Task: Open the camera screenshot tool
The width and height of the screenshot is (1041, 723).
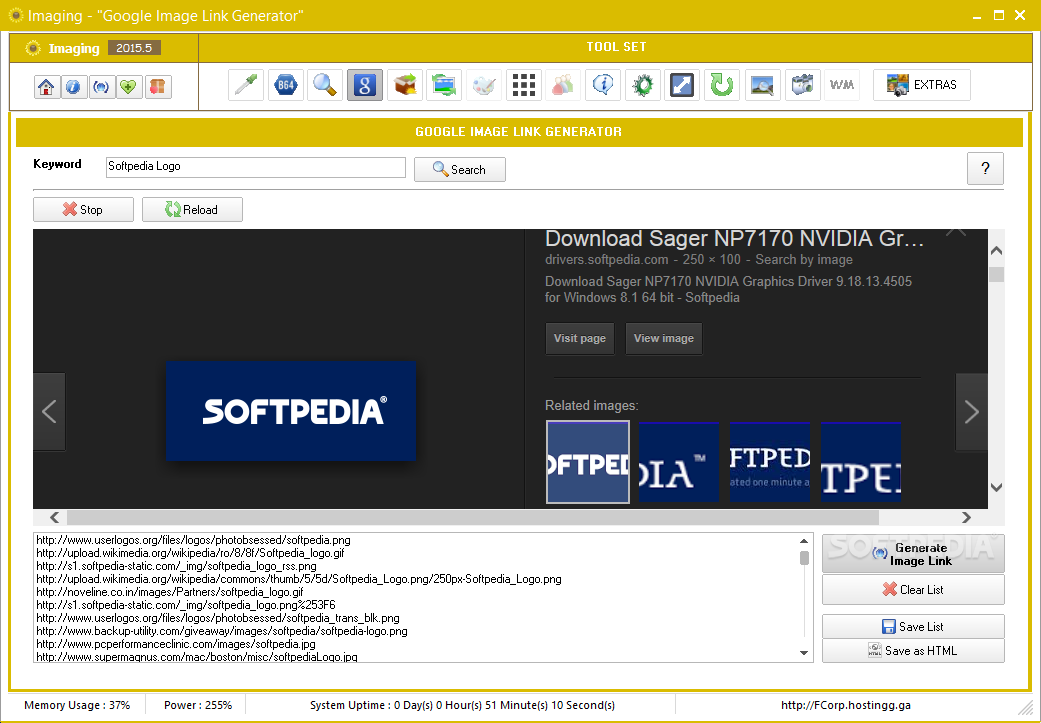Action: tap(802, 85)
